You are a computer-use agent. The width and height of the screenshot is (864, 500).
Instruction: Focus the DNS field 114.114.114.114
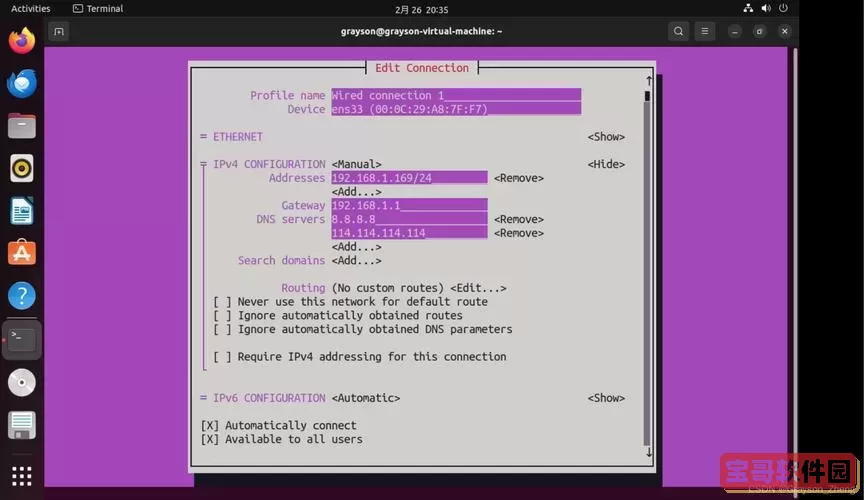coord(409,233)
